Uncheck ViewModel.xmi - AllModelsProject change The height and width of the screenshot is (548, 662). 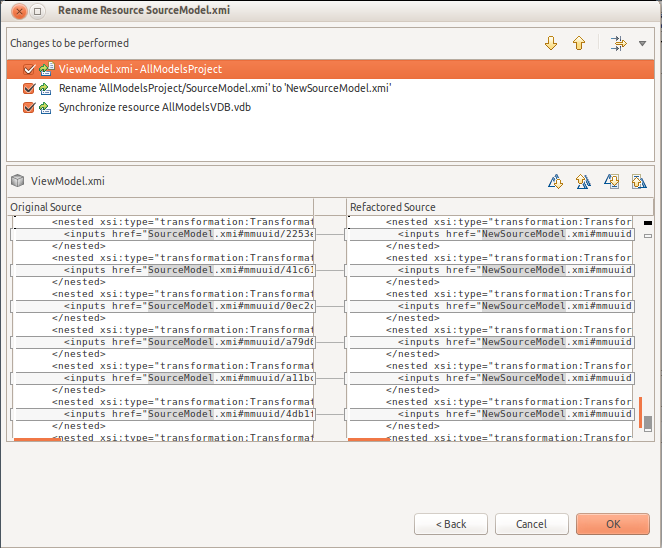click(x=28, y=69)
